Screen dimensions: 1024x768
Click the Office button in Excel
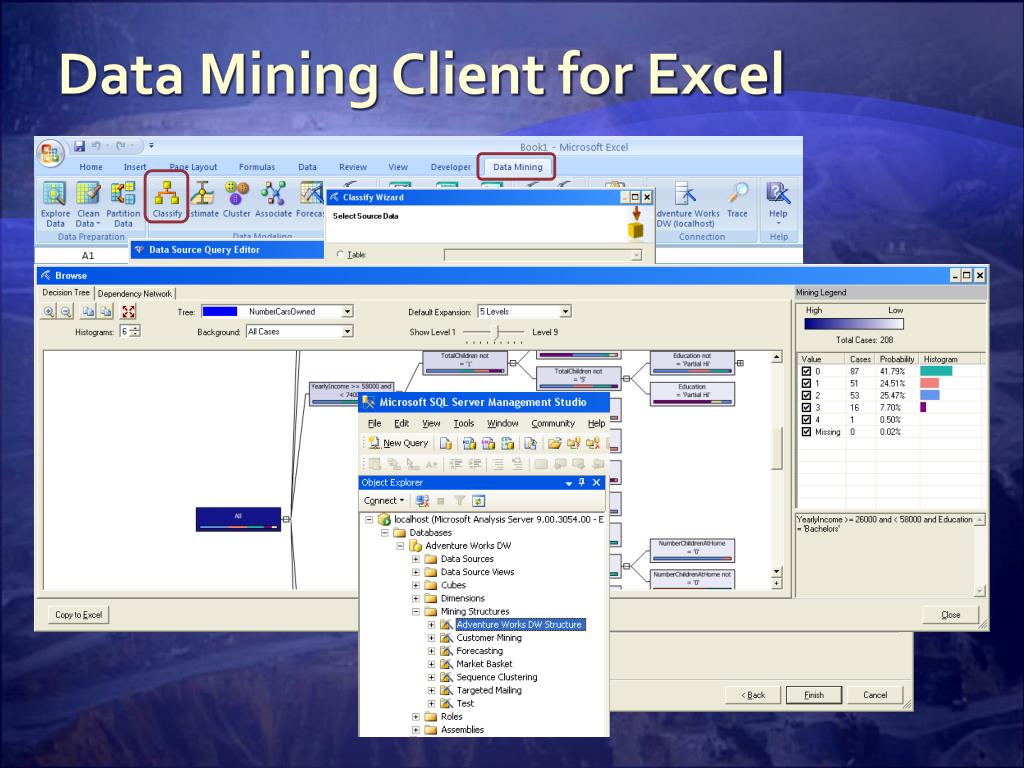click(x=50, y=154)
